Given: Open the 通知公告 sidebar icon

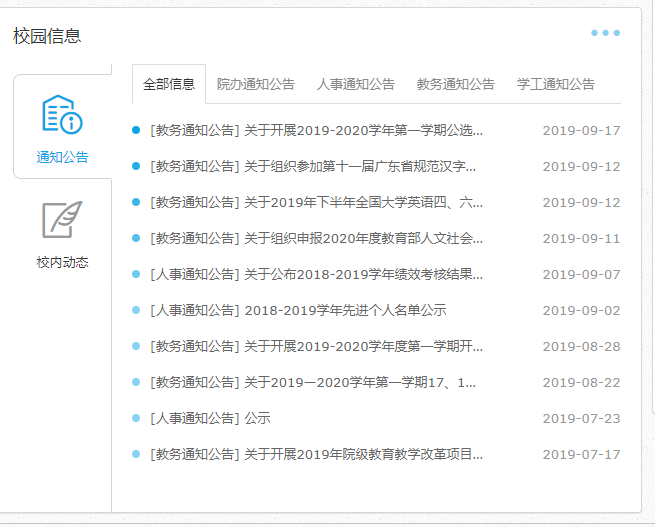Looking at the screenshot, I should (x=62, y=114).
